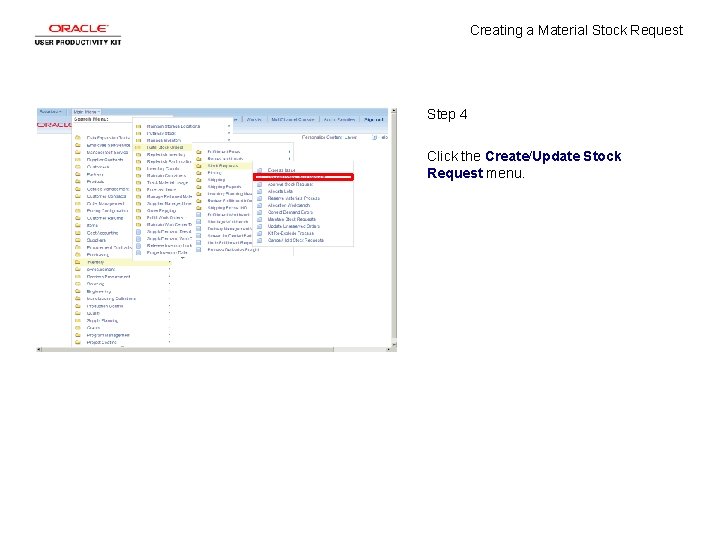Click the Inventory folder icon
The width and height of the screenshot is (720, 540).
78,262
